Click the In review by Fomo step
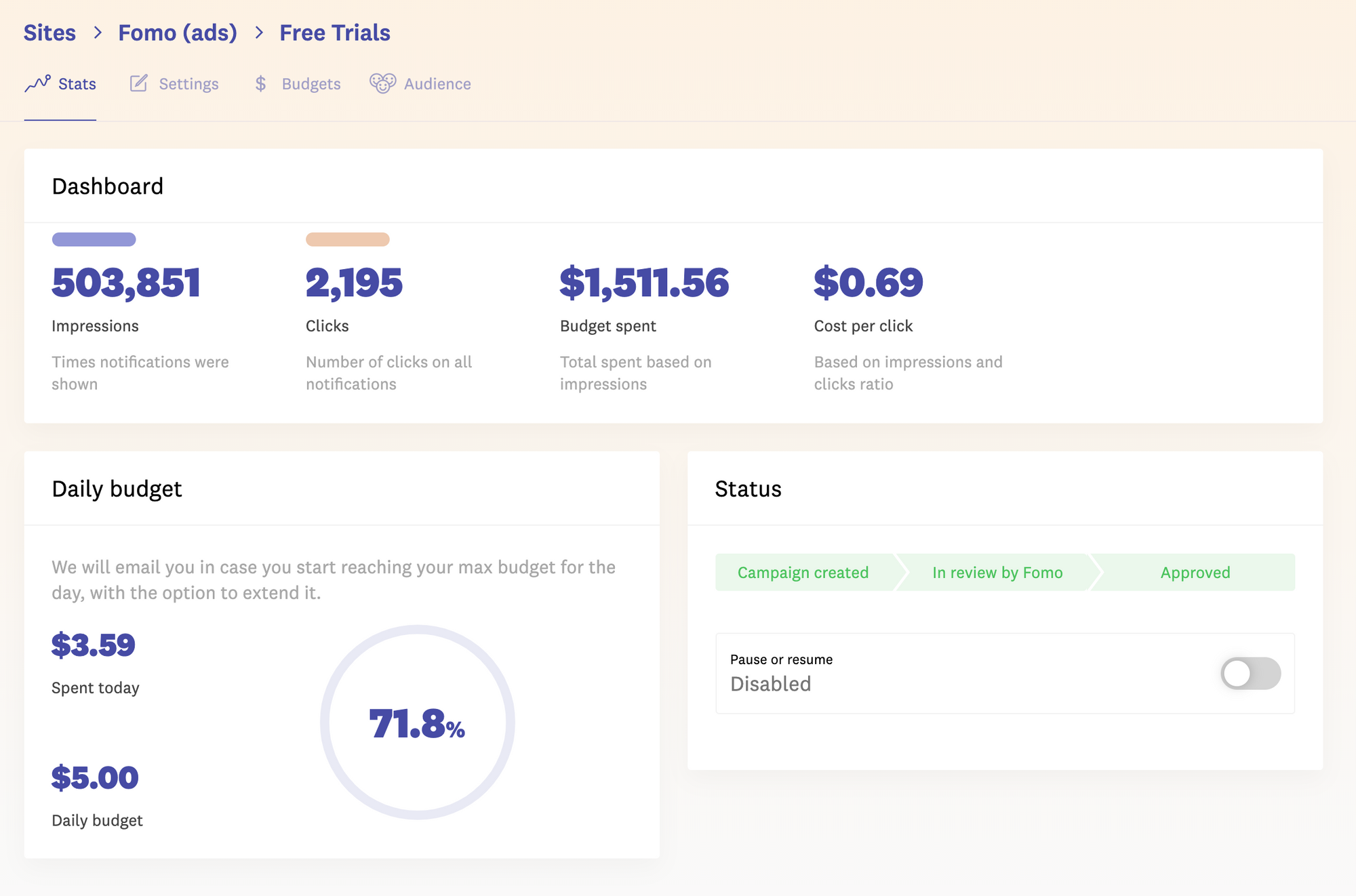This screenshot has width=1356, height=896. click(997, 573)
